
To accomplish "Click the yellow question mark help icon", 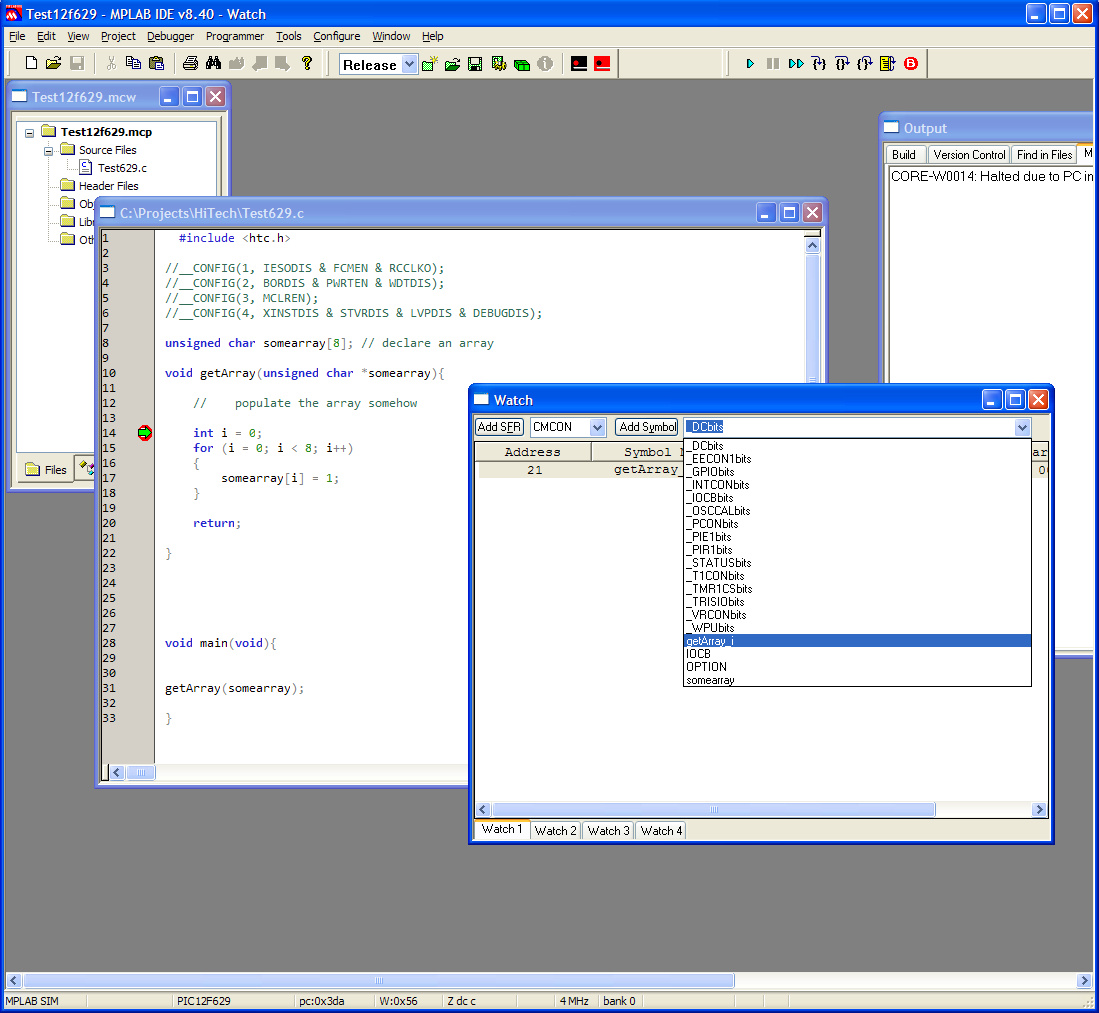I will click(x=306, y=63).
